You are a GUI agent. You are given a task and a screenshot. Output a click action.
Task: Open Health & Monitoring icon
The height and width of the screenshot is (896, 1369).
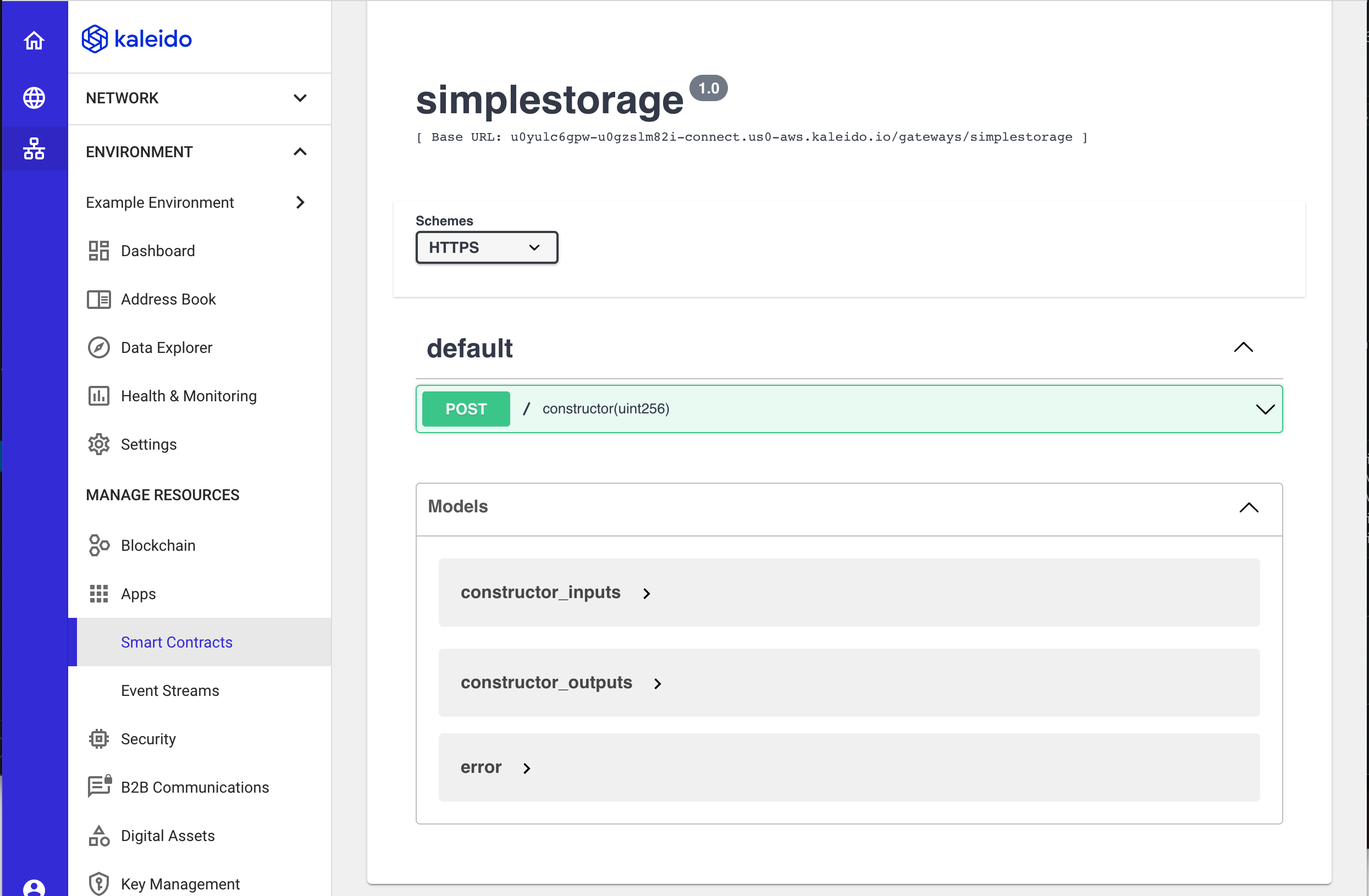coord(99,396)
